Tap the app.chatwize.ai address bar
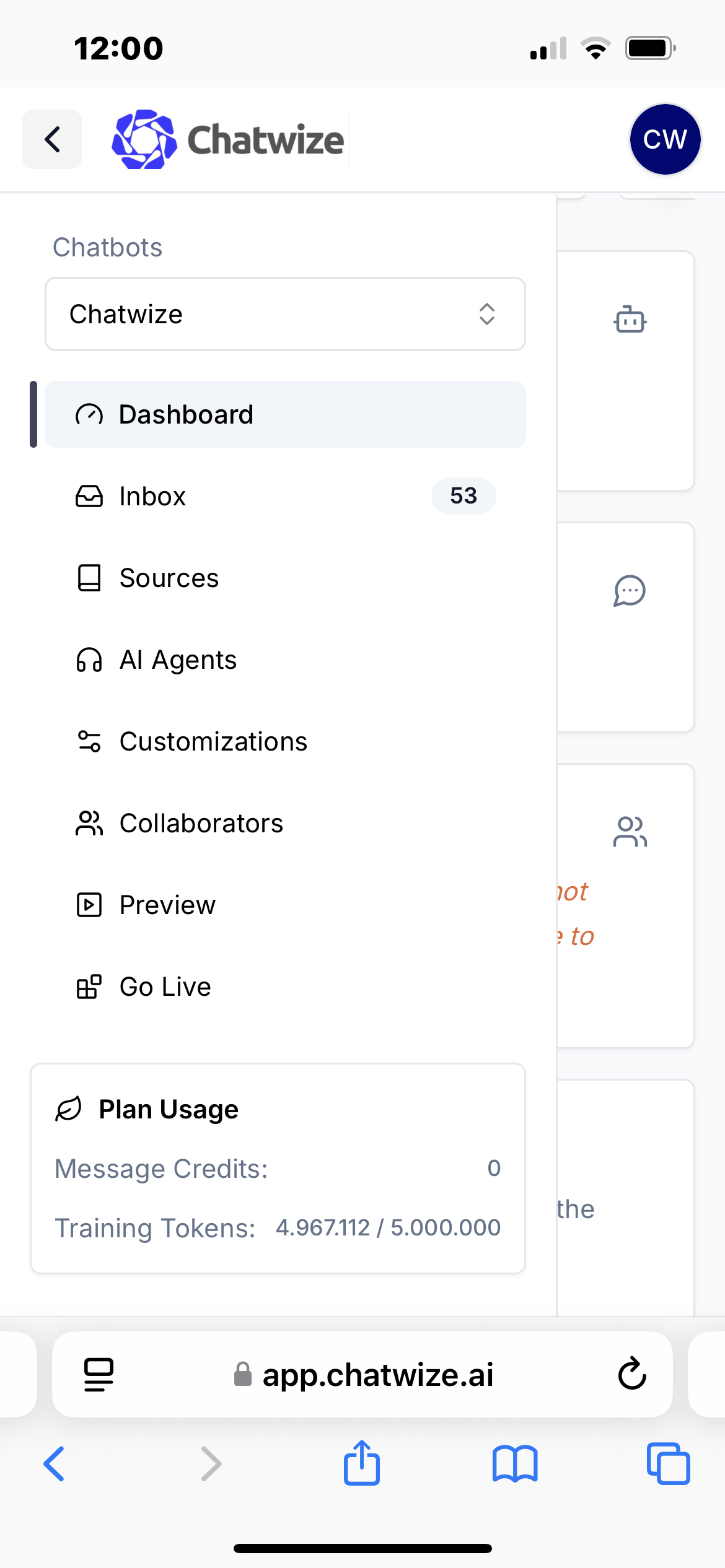 click(362, 1375)
